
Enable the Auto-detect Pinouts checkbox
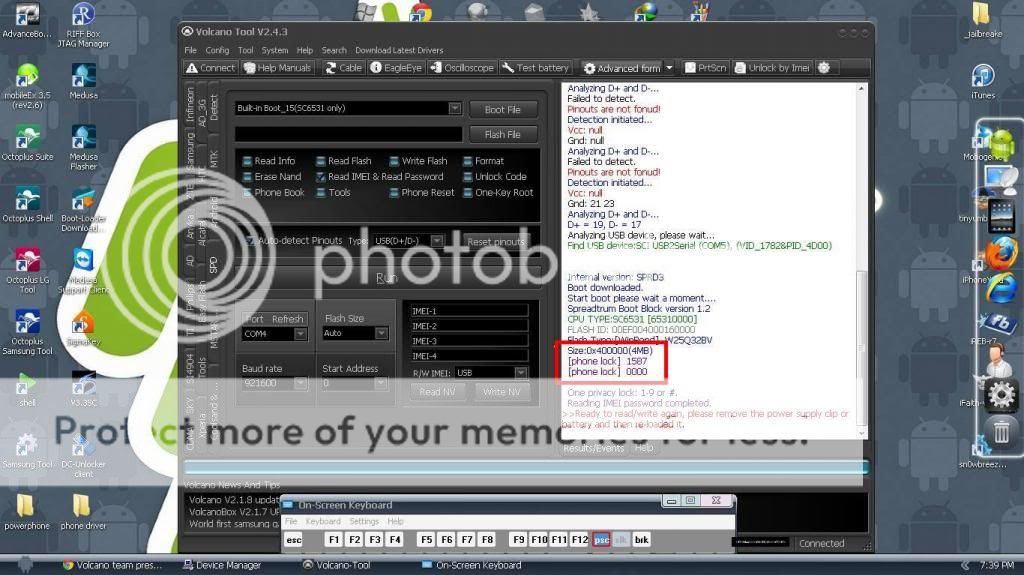point(250,241)
